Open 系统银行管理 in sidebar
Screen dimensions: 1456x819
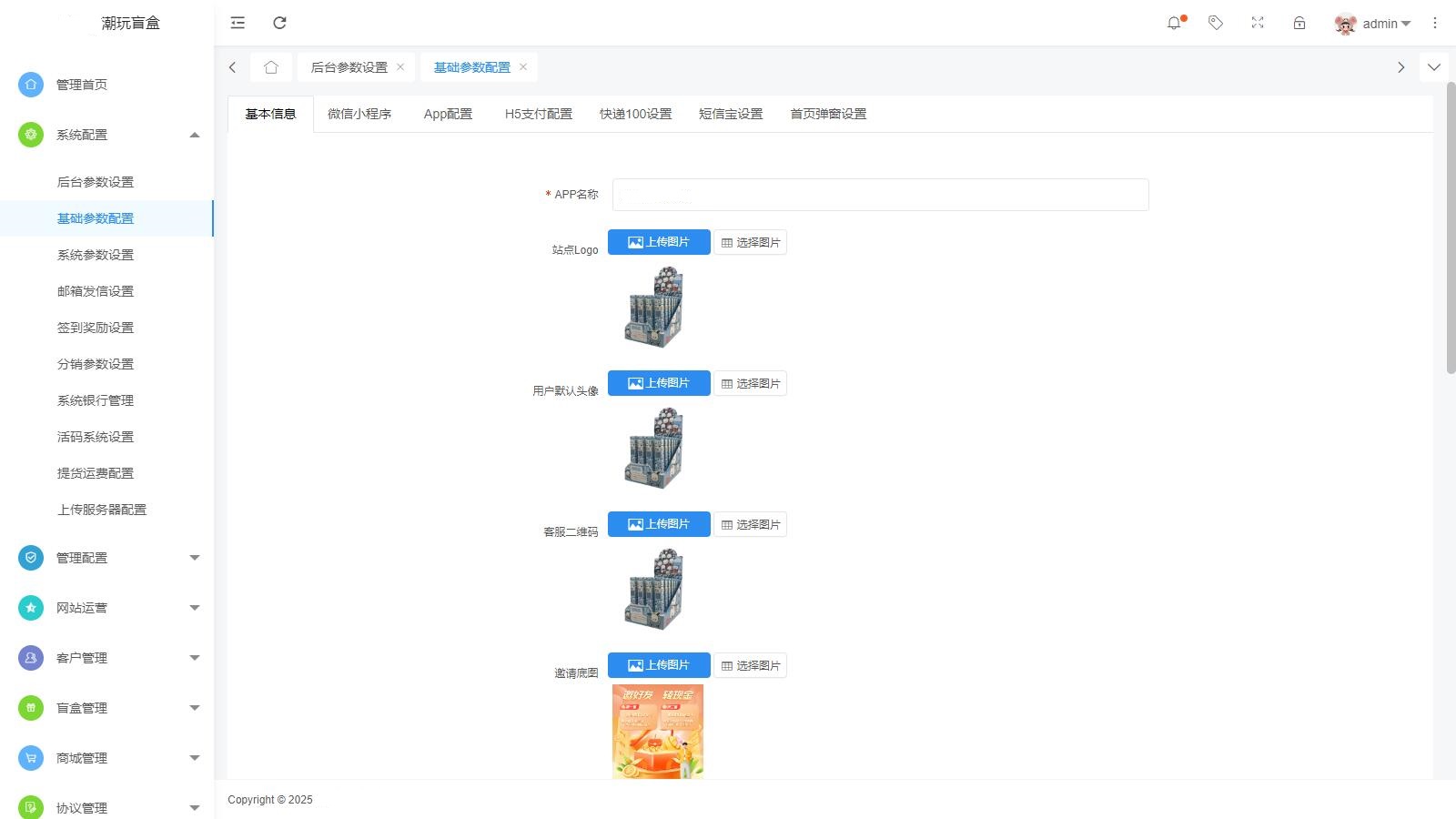click(96, 400)
